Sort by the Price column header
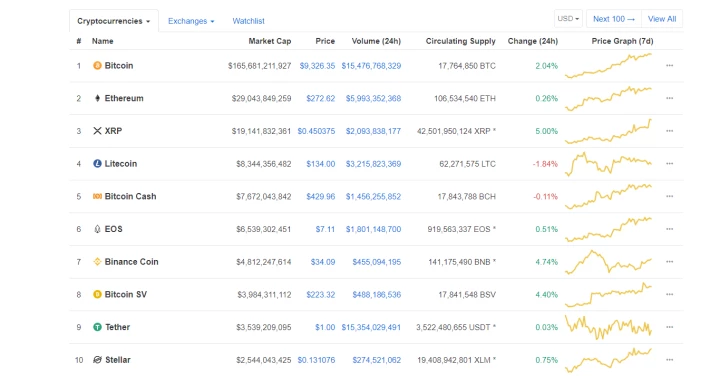The height and width of the screenshot is (376, 710). [325, 41]
